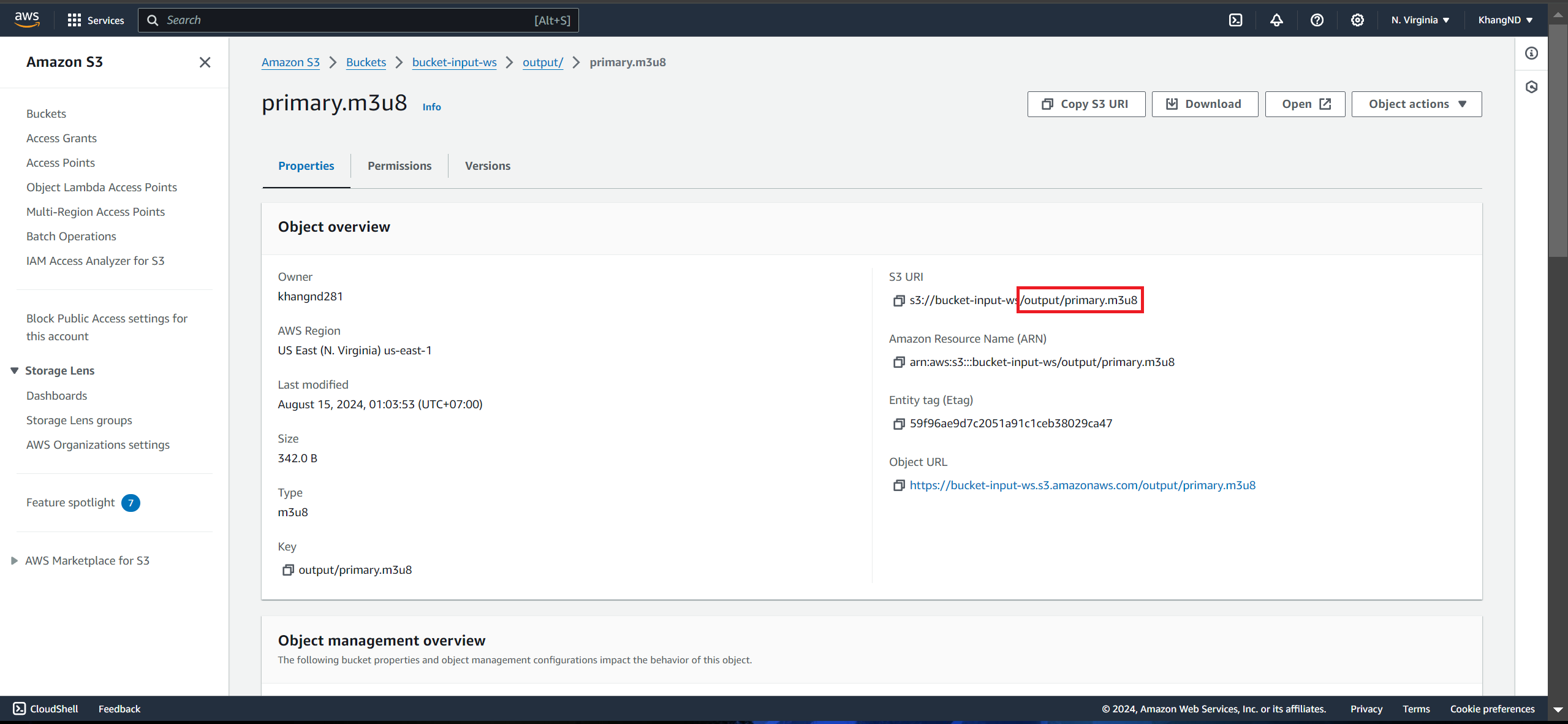The height and width of the screenshot is (724, 1568).
Task: Open Access Points in sidebar
Action: pos(61,163)
